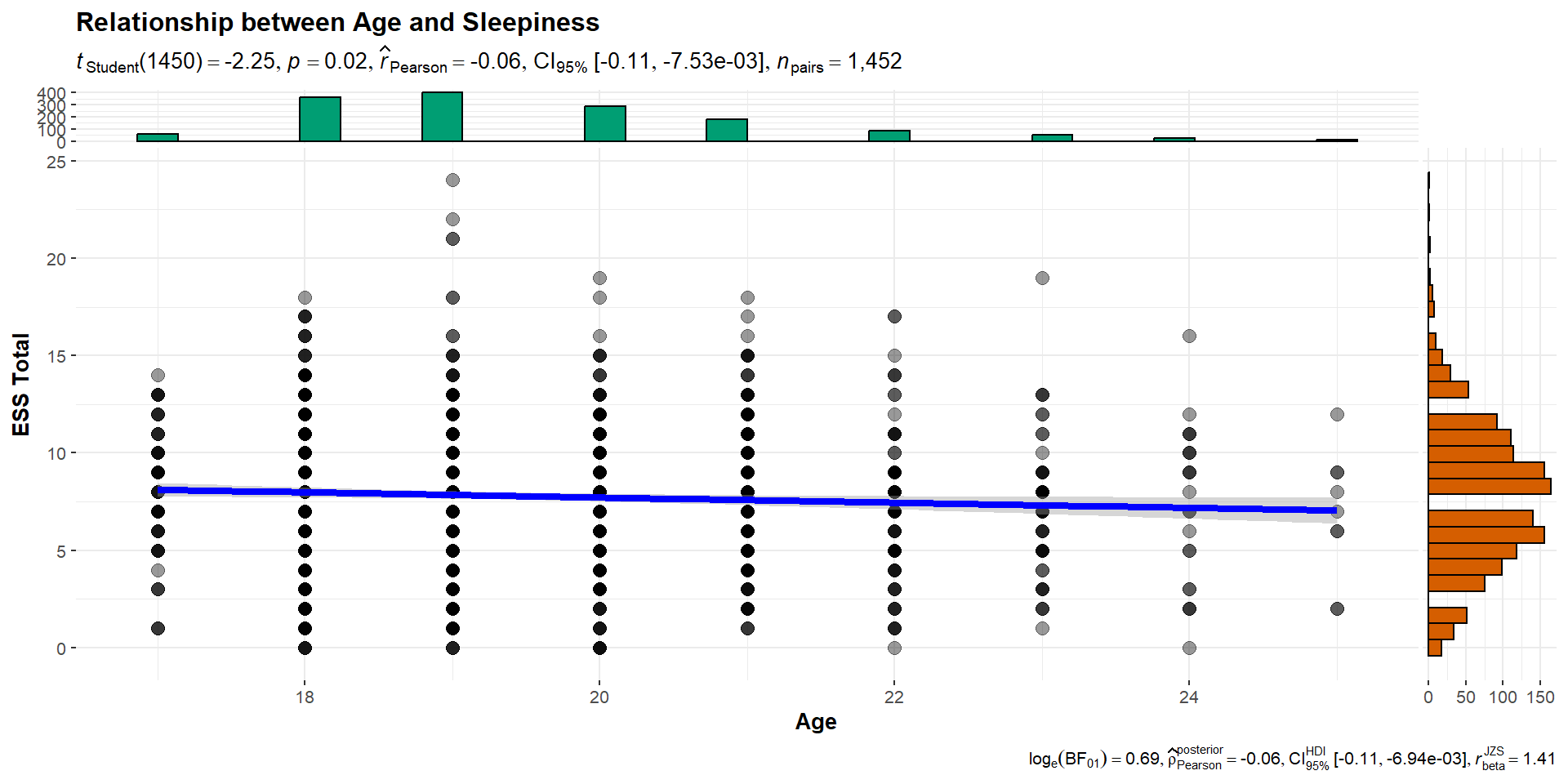Click the y-axis tick label 25

tap(56, 163)
